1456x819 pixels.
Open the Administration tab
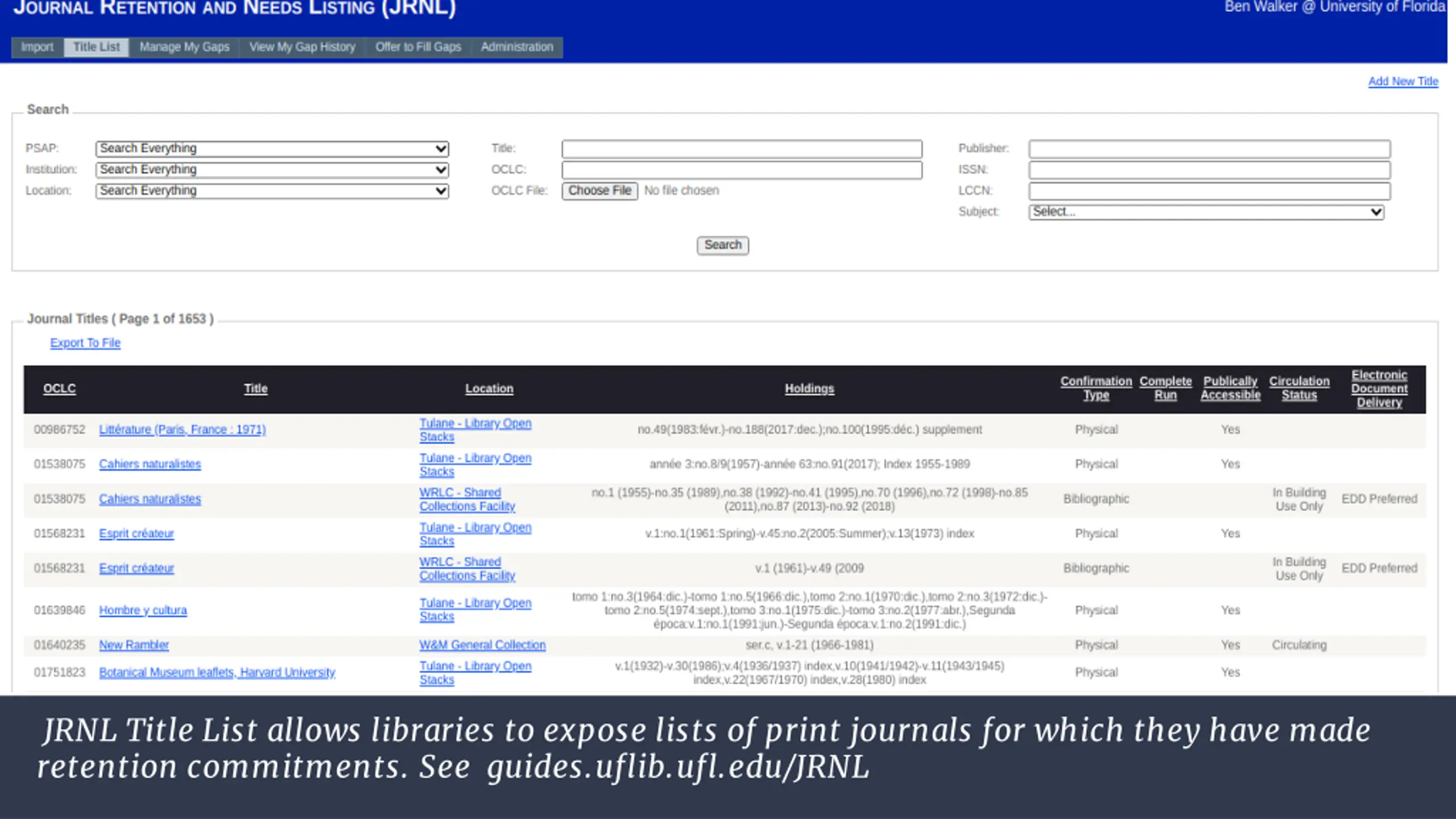click(x=517, y=47)
